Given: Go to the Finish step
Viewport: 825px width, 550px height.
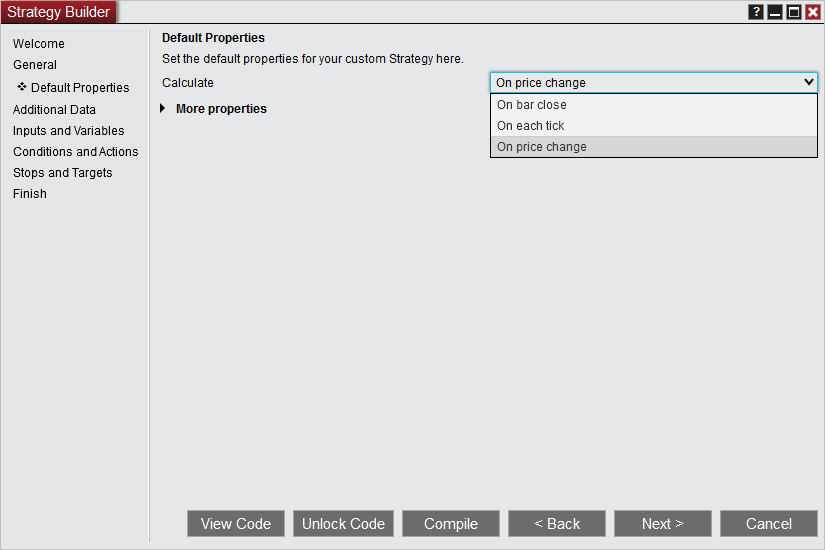Looking at the screenshot, I should pos(30,194).
